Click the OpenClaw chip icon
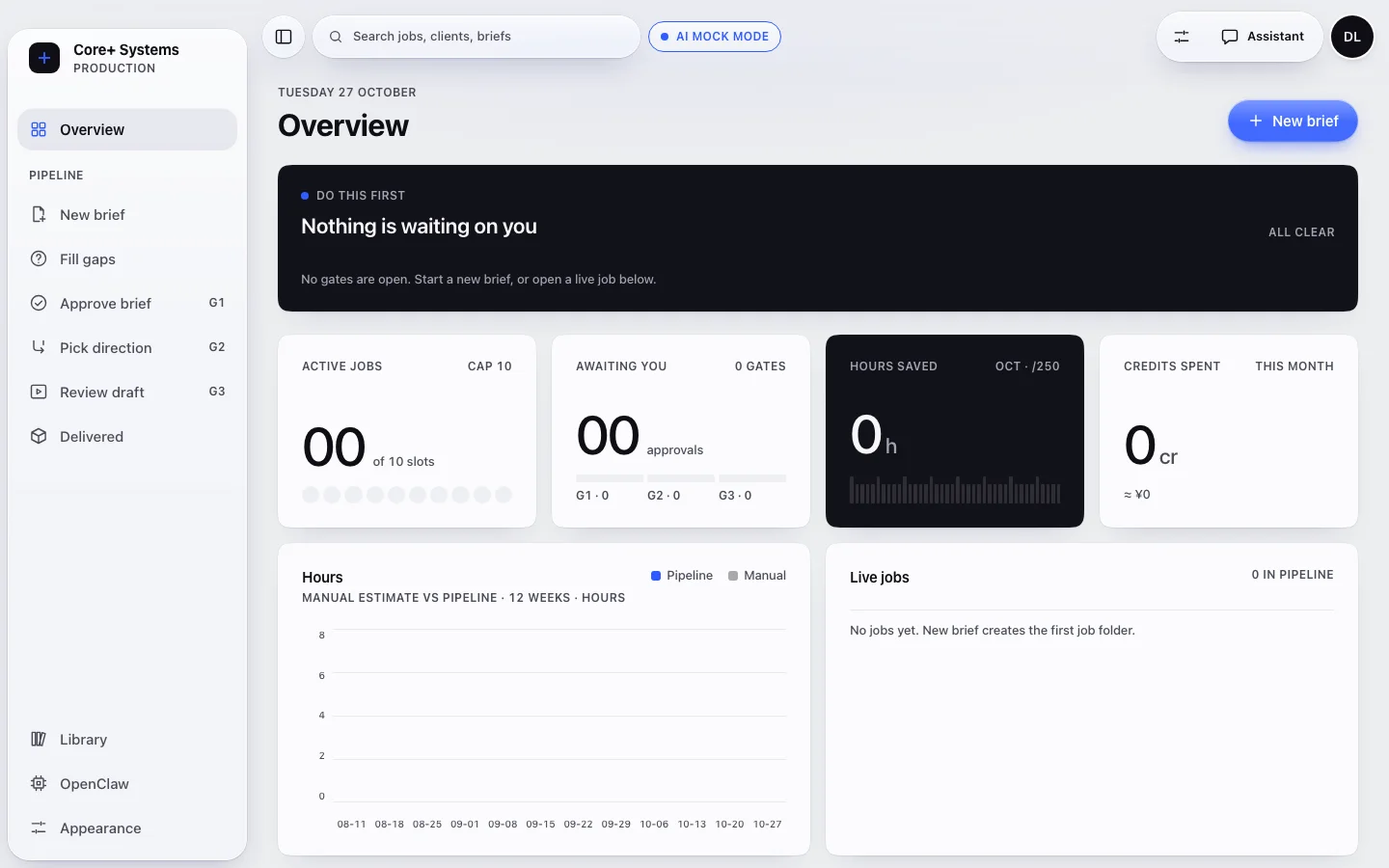 (x=39, y=783)
